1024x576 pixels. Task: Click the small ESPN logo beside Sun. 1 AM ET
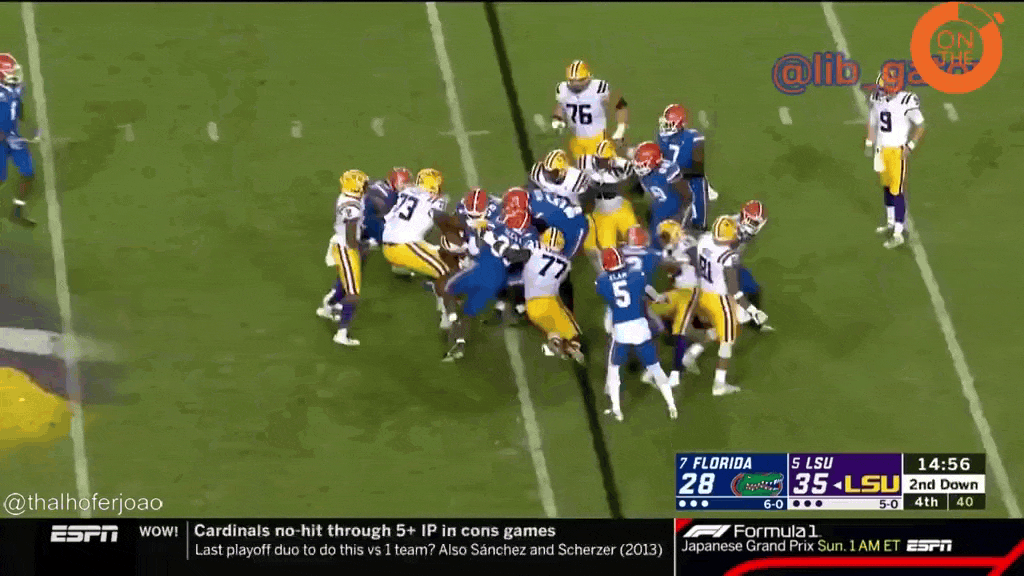(929, 546)
